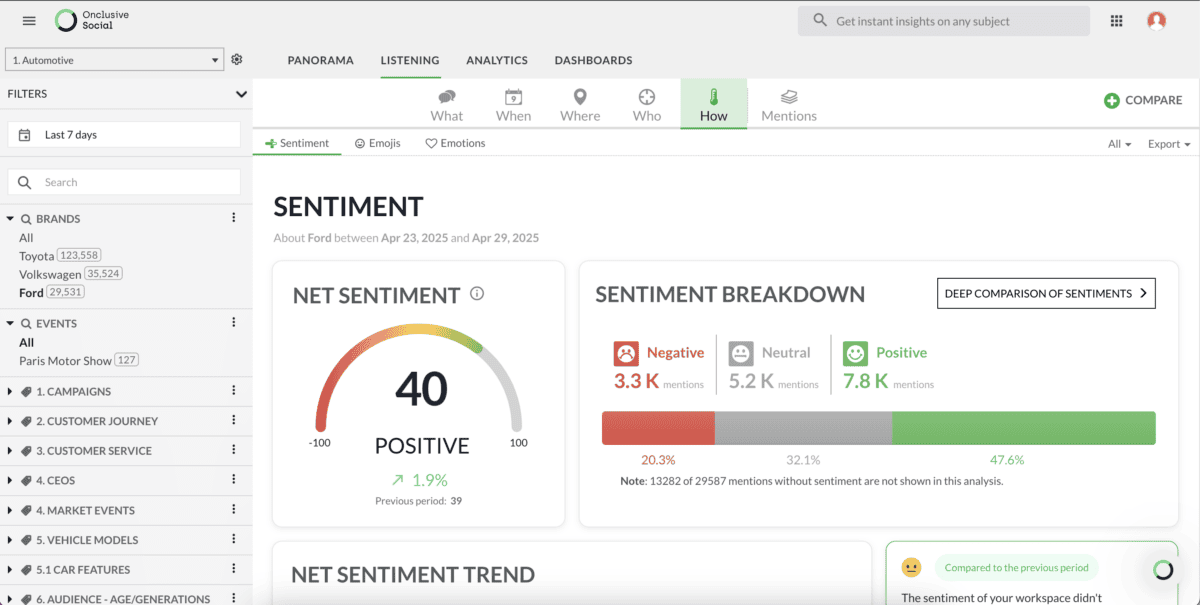This screenshot has width=1200, height=605.
Task: Open 3. Customer Service options menu
Action: click(234, 450)
